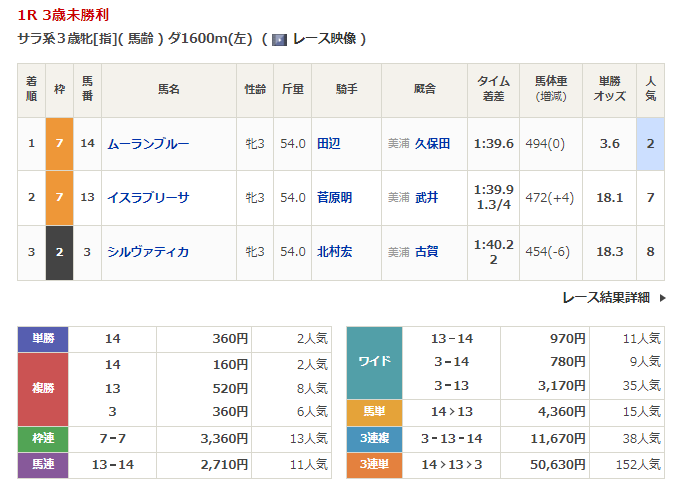
Task: Open trainer 古賀 profile
Action: 426,252
